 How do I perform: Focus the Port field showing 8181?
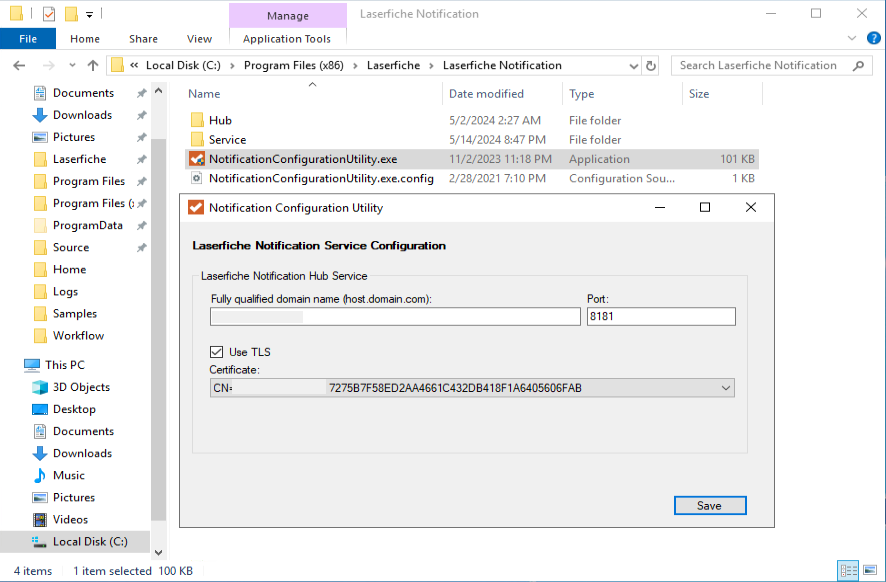click(x=661, y=316)
